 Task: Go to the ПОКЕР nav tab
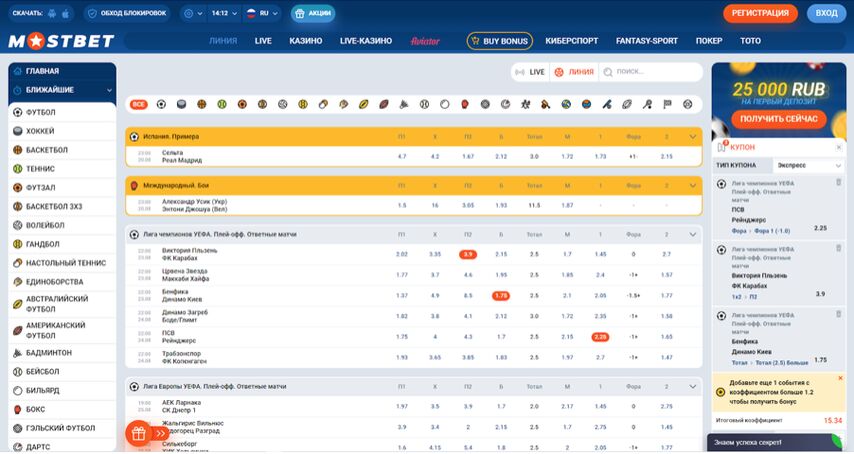point(709,41)
